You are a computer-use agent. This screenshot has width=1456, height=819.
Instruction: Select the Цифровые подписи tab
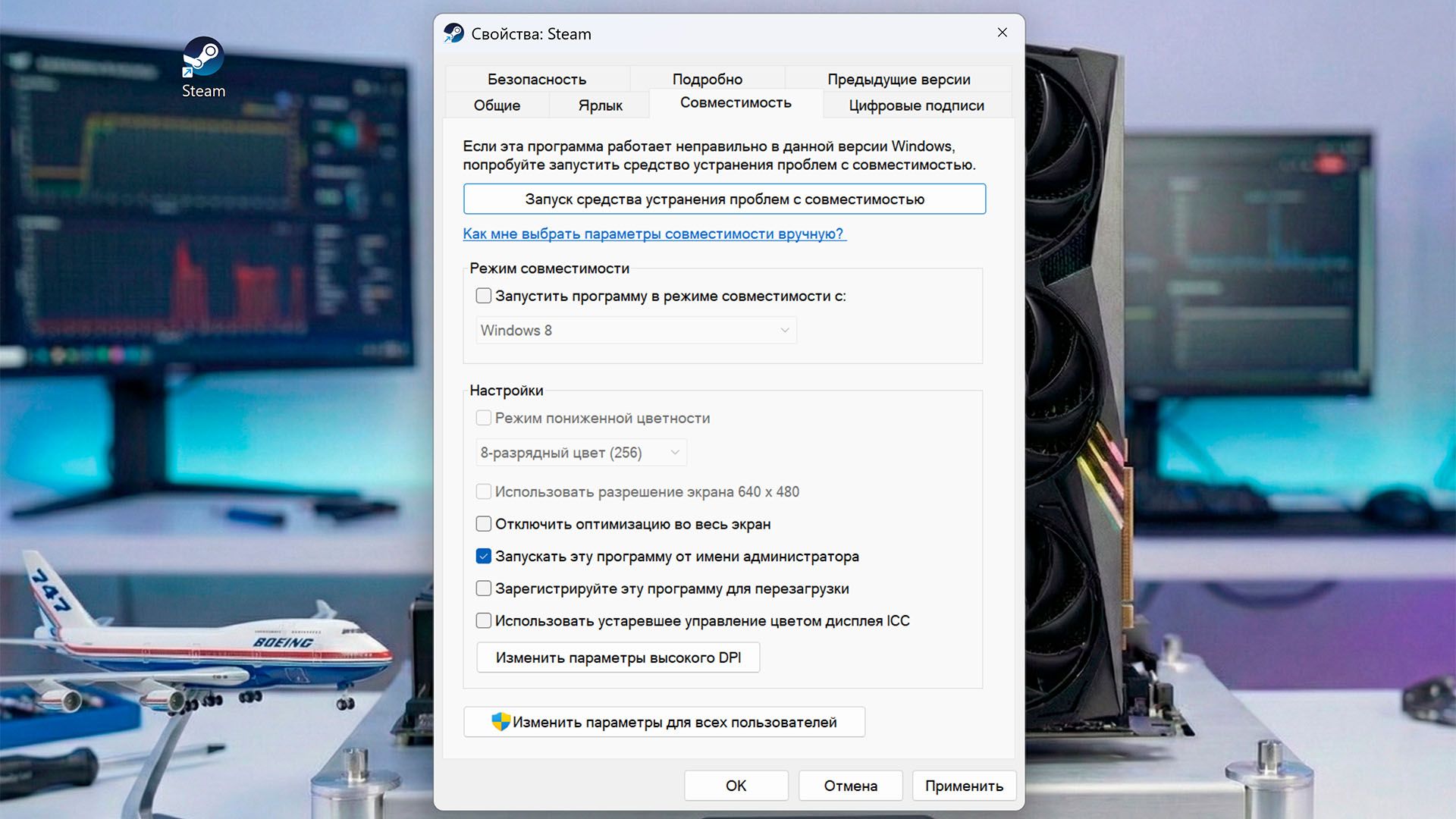[x=916, y=105]
